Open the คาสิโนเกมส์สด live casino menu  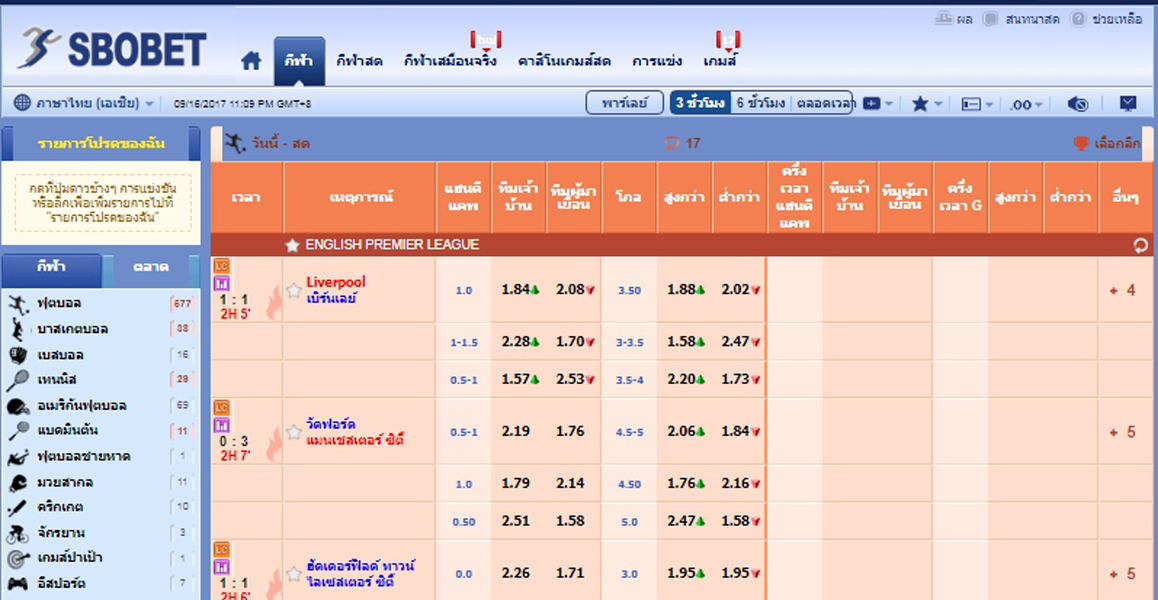tap(564, 61)
